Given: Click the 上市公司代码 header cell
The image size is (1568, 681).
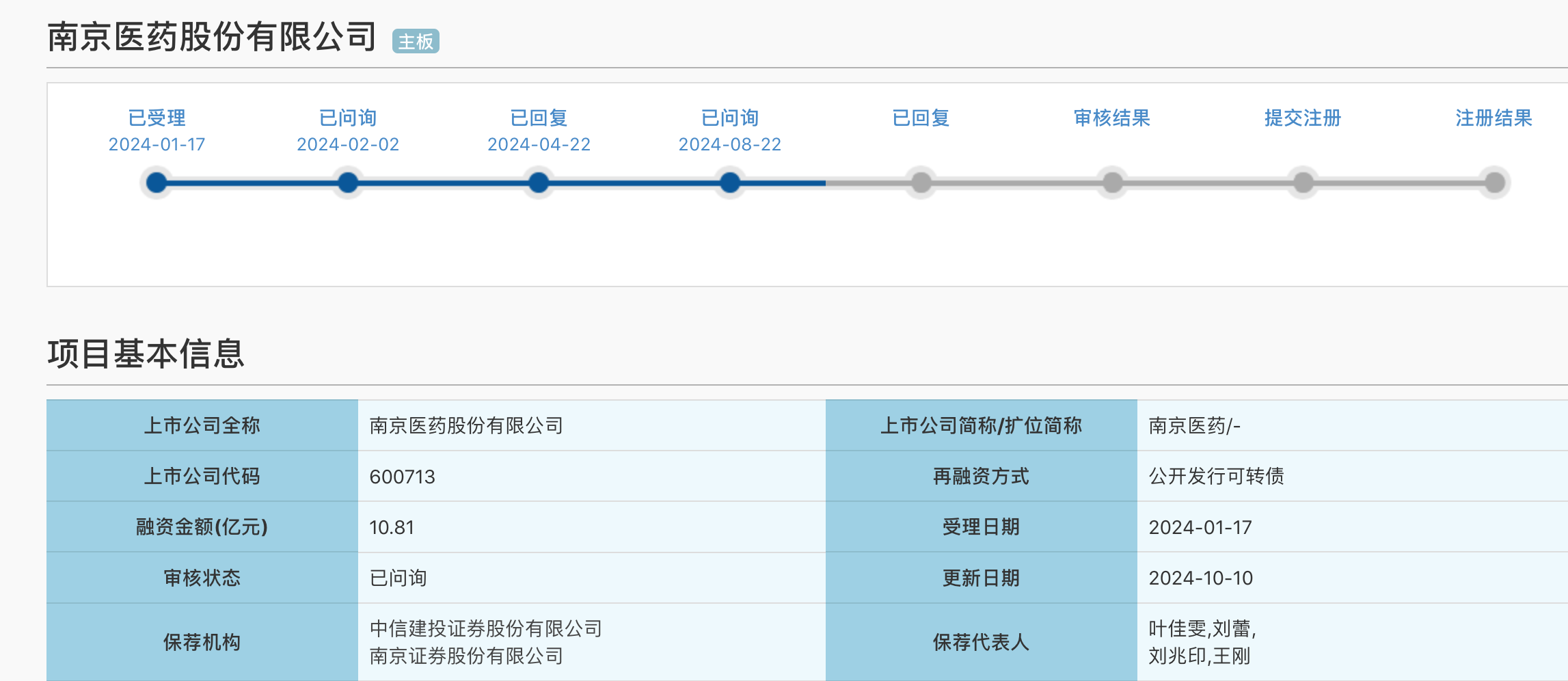Looking at the screenshot, I should [x=202, y=476].
